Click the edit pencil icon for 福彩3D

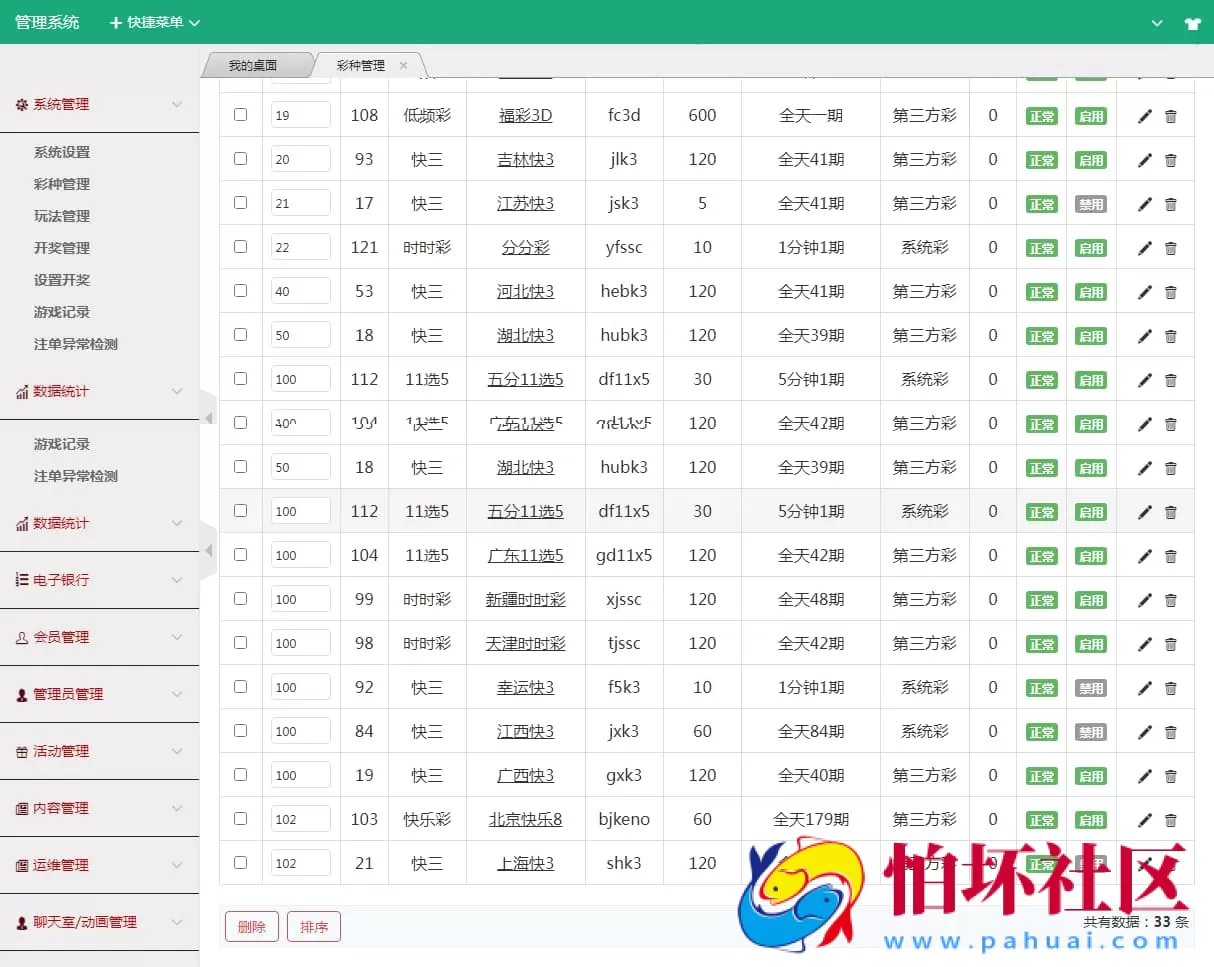click(x=1144, y=115)
